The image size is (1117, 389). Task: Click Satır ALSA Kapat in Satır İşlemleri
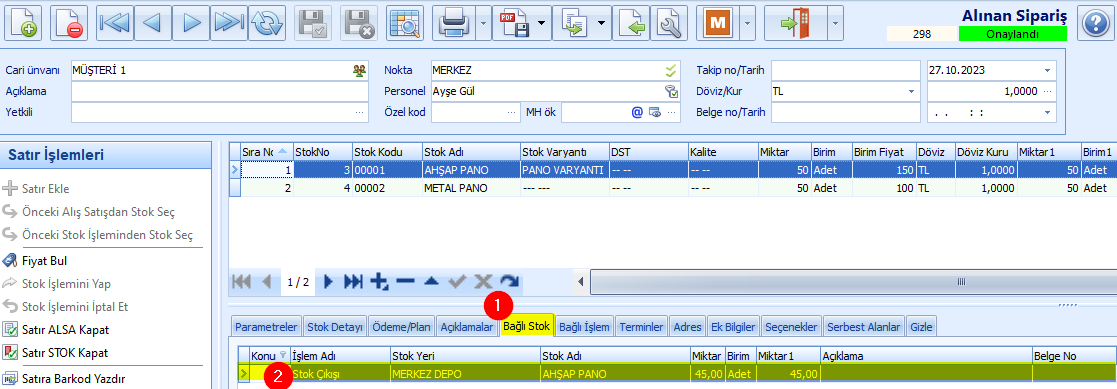(66, 330)
